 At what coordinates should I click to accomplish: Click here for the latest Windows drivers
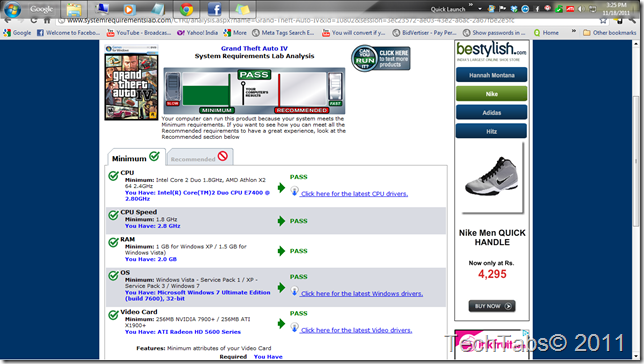[362, 294]
